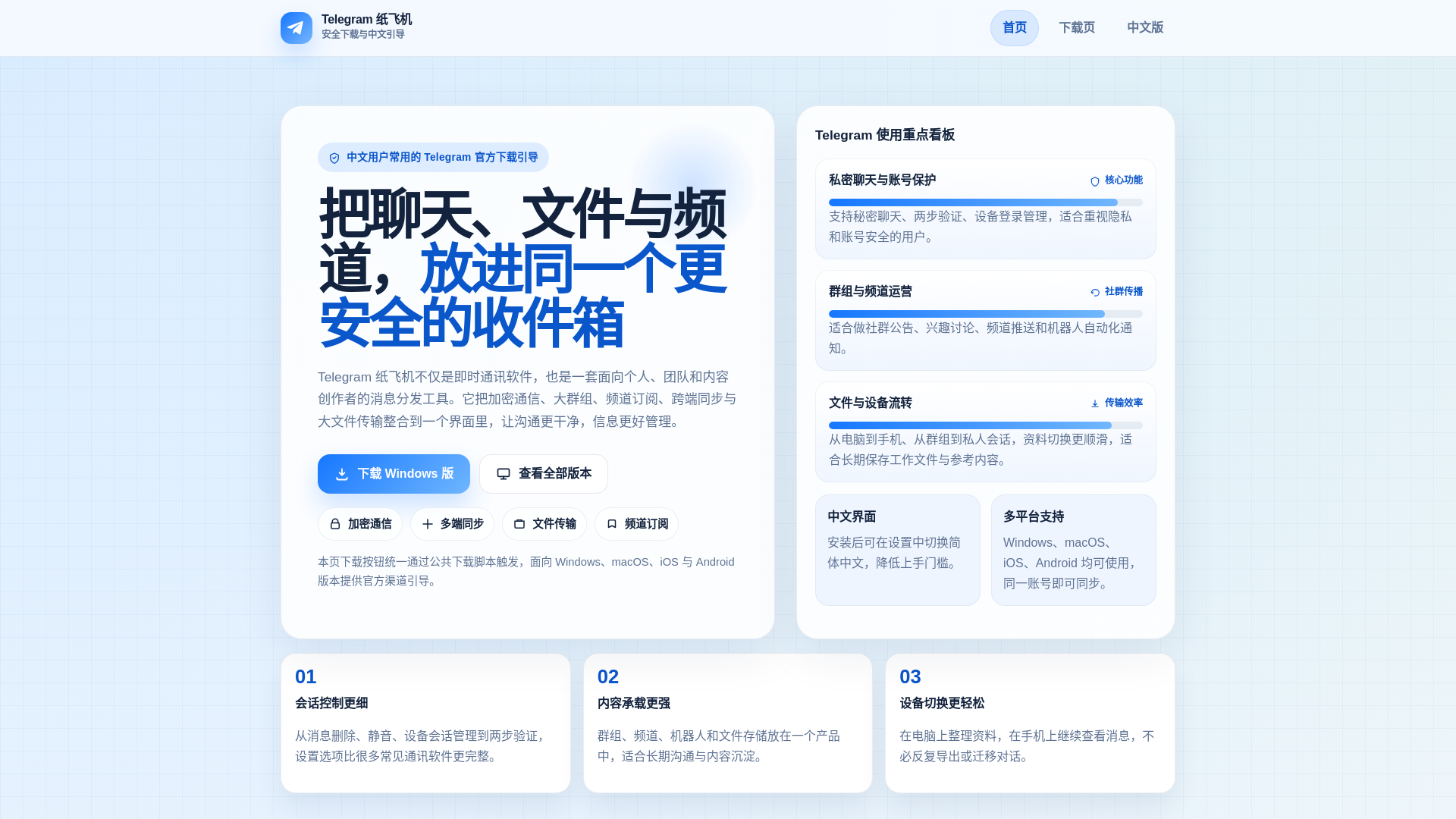The width and height of the screenshot is (1456, 819).
Task: Click the 文件与设备流转 progress bar
Action: click(986, 425)
